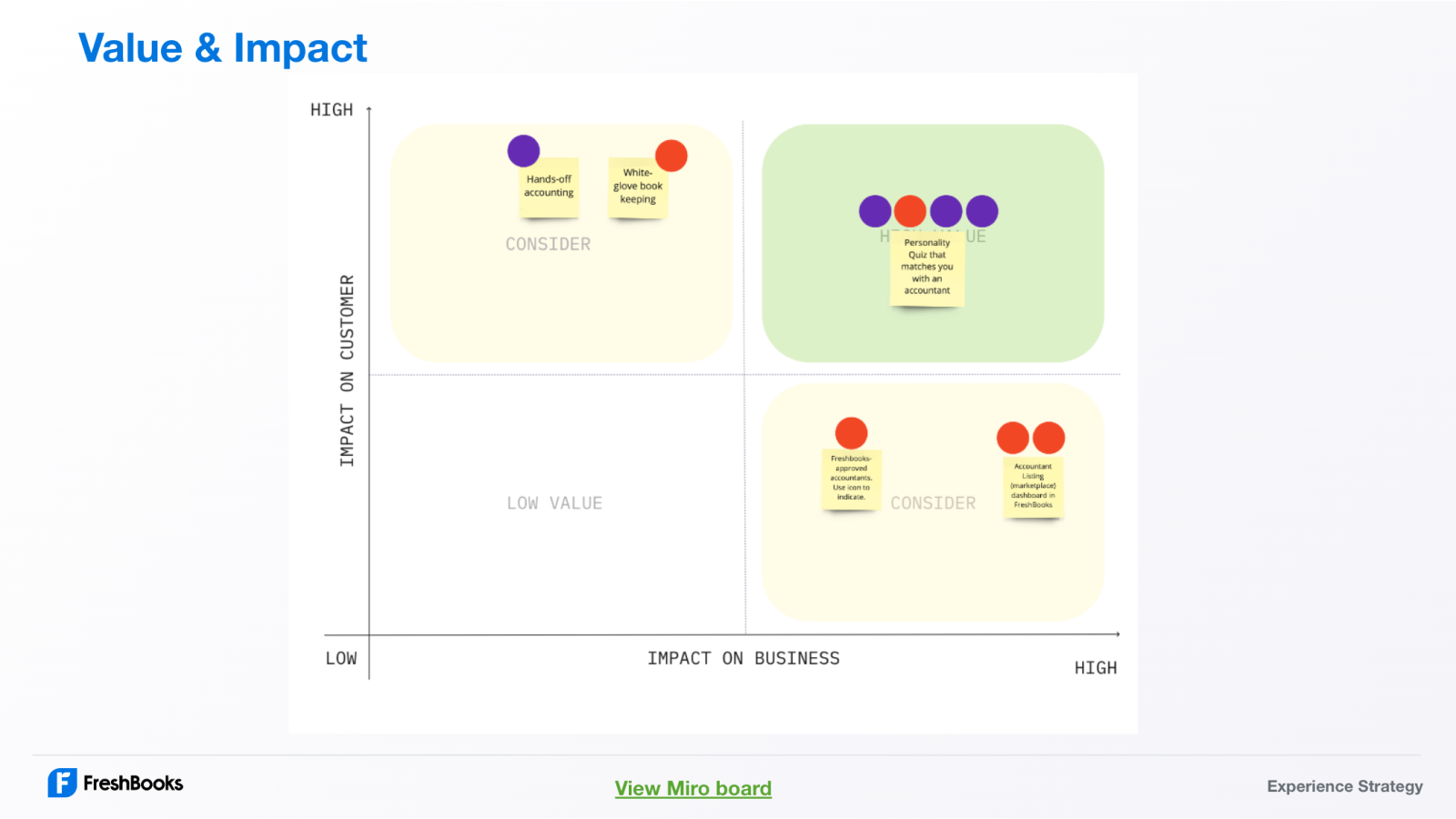Click rightmost purple dot above Personality Quiz note
This screenshot has height=819, width=1456.
coord(982,211)
